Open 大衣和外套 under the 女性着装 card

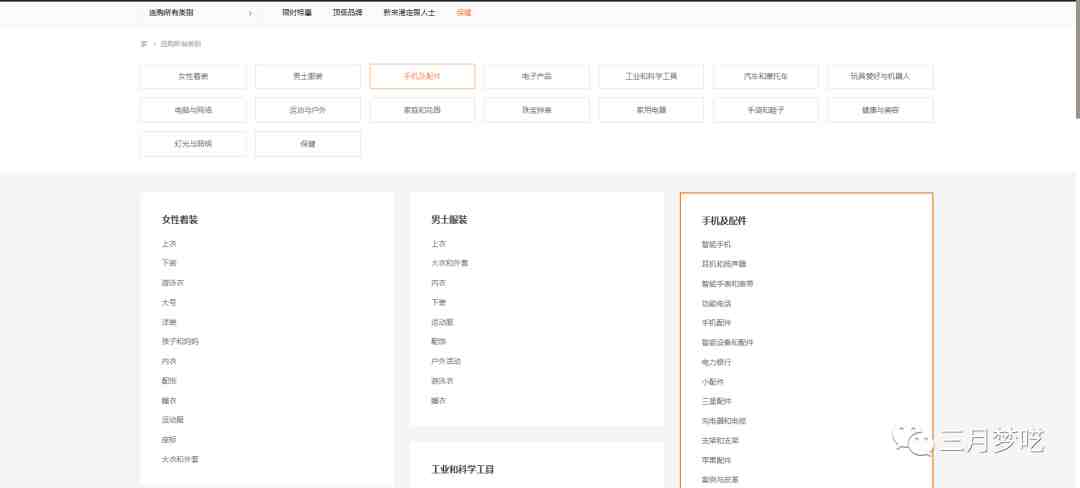[x=180, y=459]
